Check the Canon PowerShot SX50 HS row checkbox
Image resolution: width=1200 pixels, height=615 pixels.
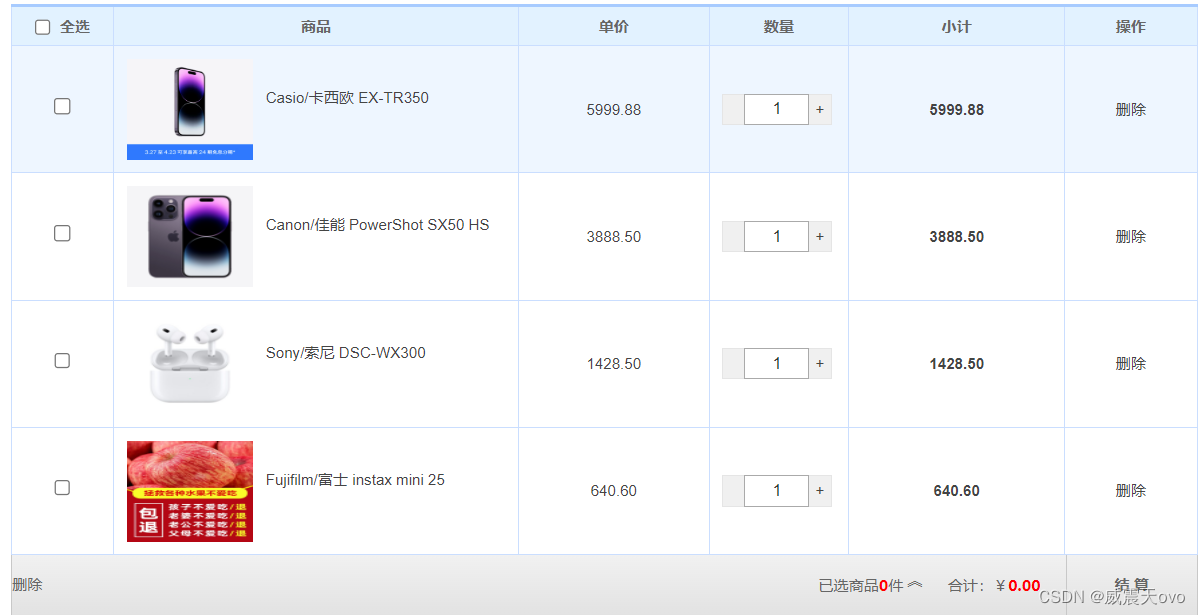62,233
